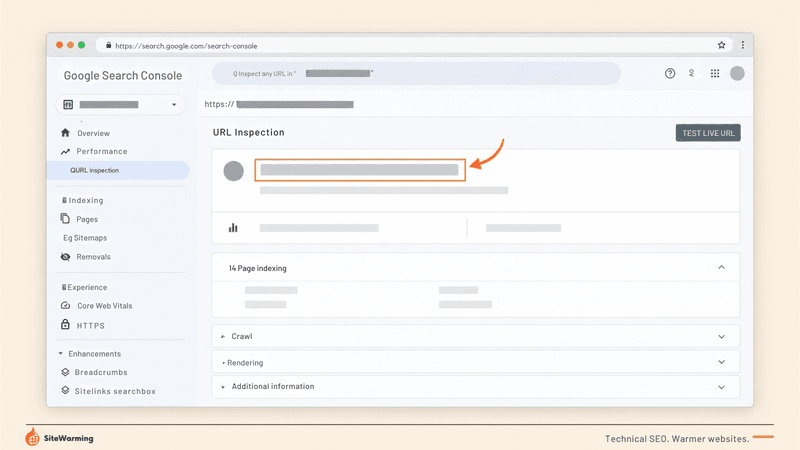Click the Additional information label

tap(273, 386)
